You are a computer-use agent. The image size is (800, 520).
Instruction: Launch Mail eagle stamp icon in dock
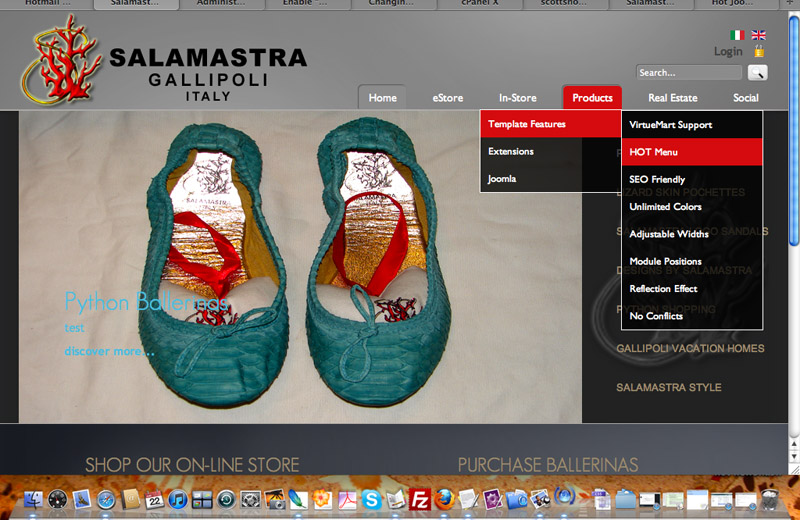tap(82, 499)
